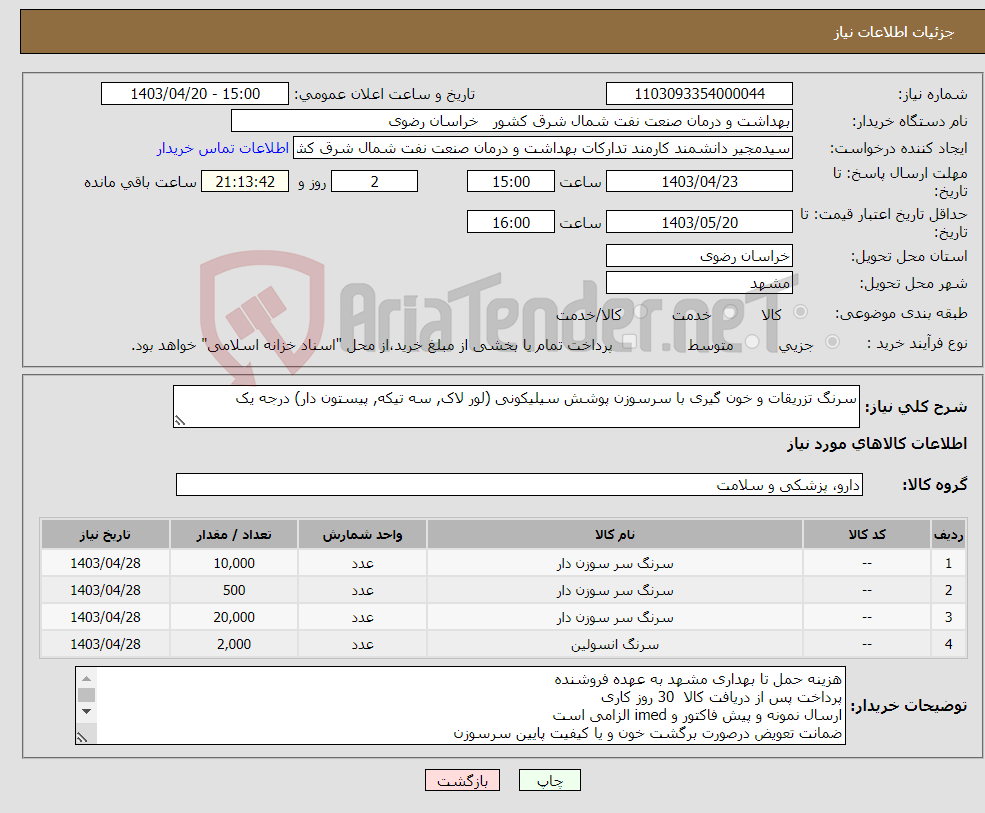Click the request creator name field
The image size is (985, 813).
(x=543, y=148)
